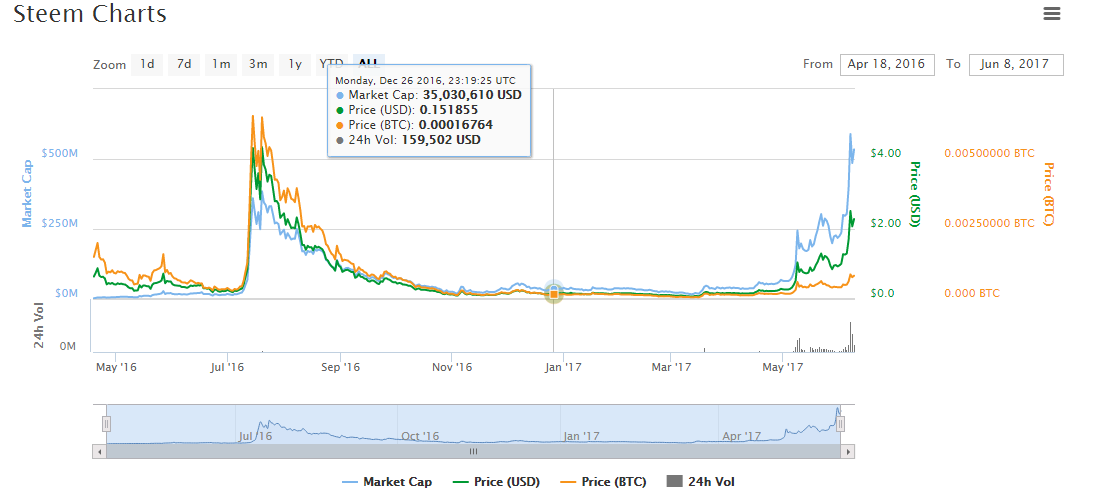Click the highlighted orange data point marker

[x=554, y=293]
